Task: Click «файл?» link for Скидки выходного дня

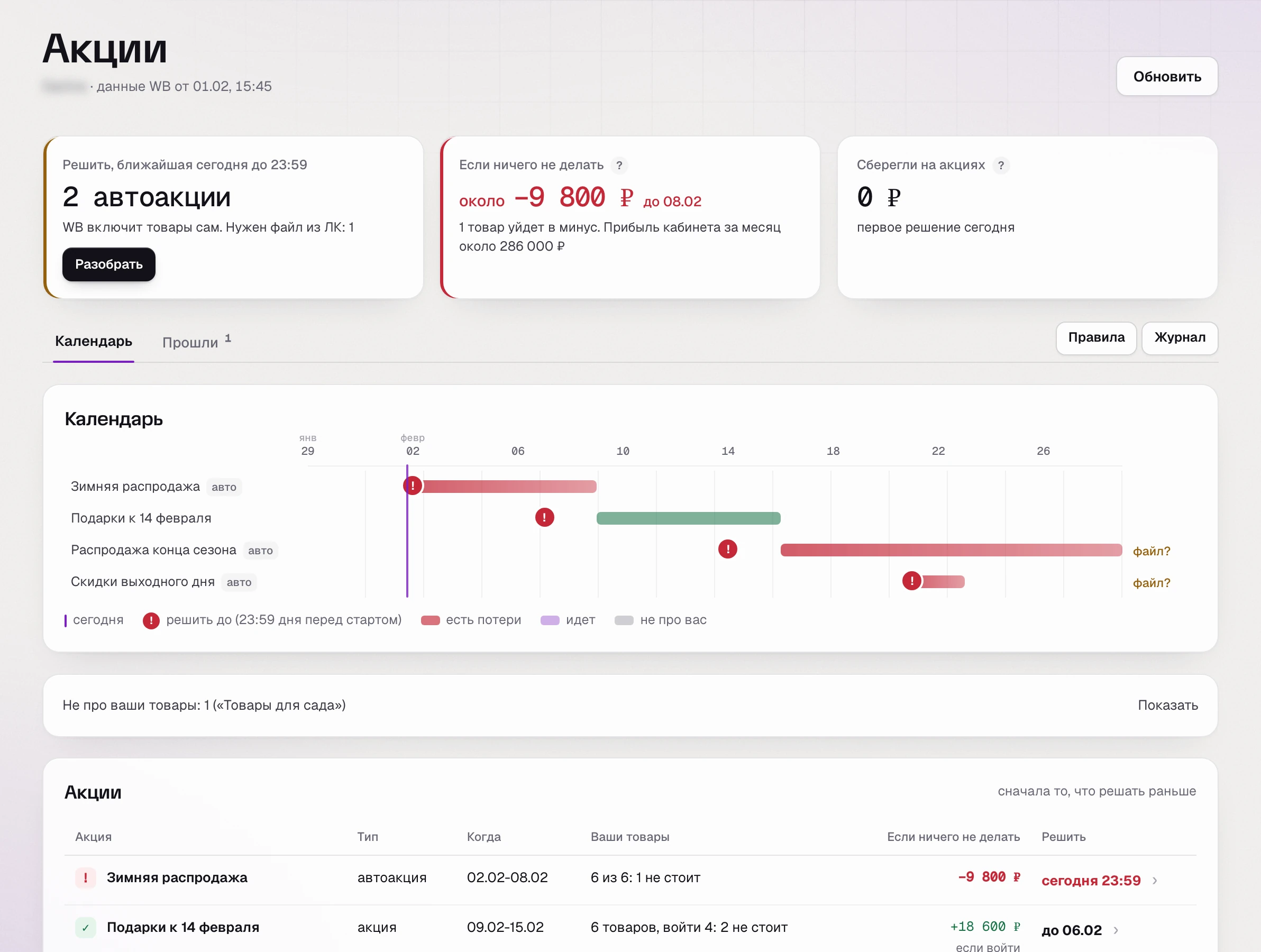Action: point(1151,583)
